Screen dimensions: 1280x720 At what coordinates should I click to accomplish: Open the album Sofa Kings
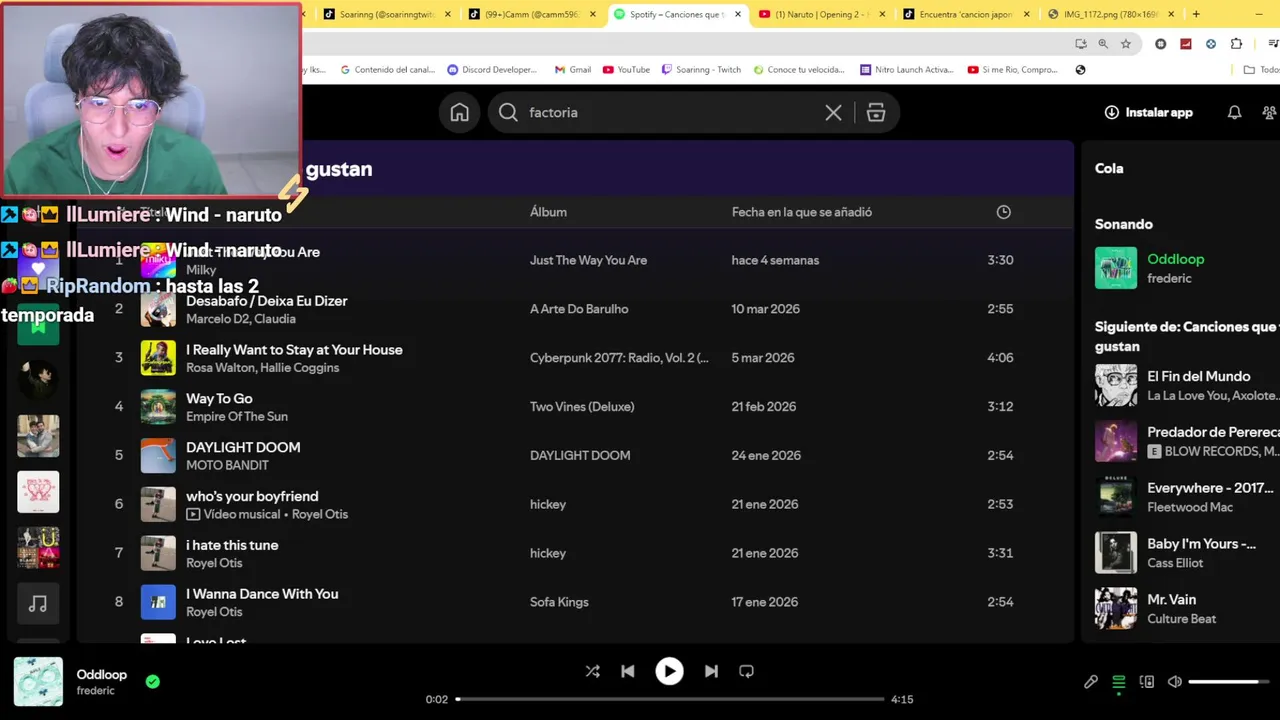(559, 602)
